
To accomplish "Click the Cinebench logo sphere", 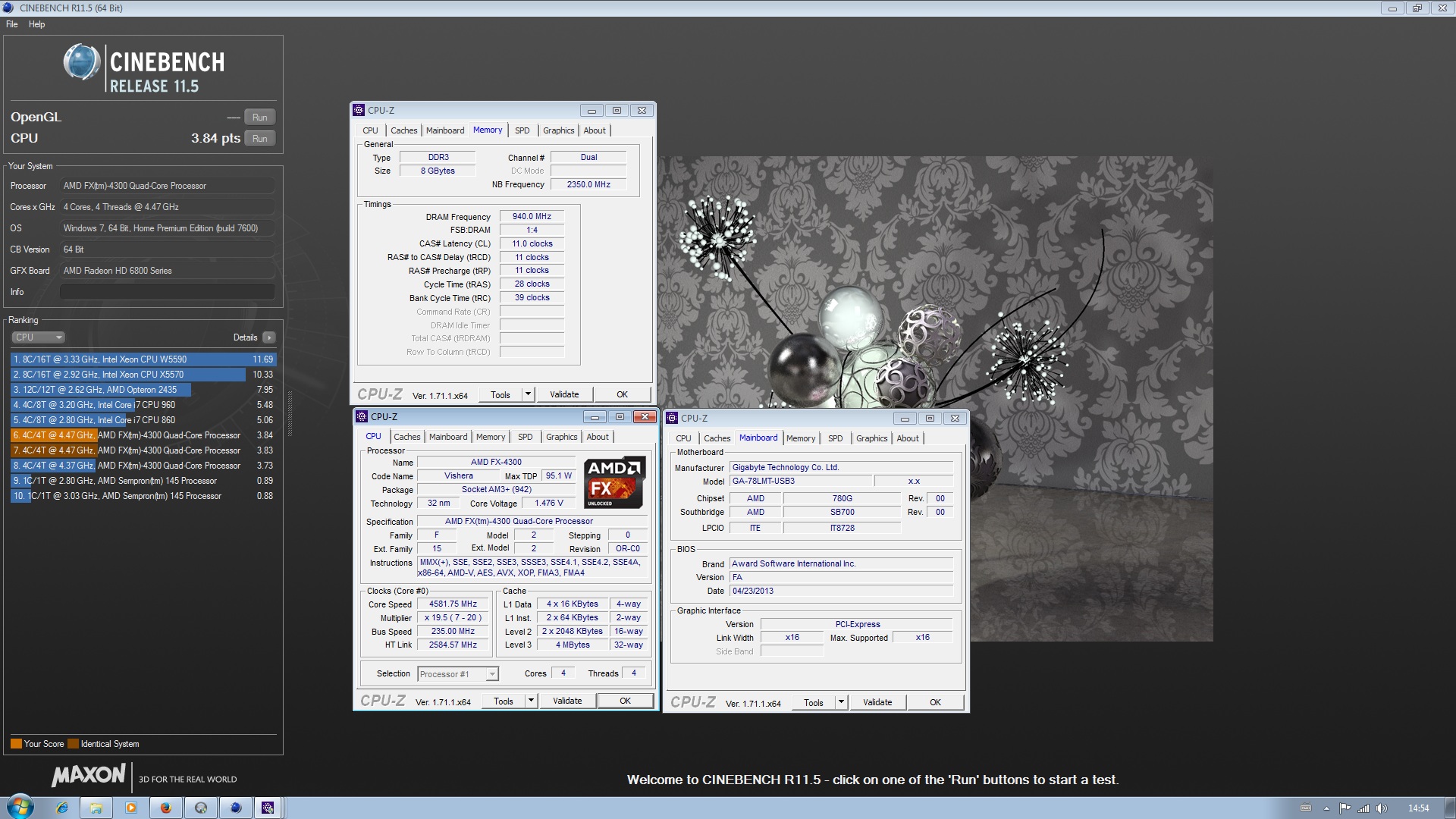I will [81, 61].
